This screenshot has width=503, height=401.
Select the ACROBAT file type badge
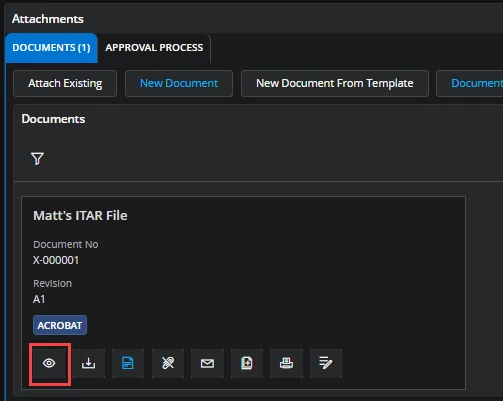[x=60, y=325]
